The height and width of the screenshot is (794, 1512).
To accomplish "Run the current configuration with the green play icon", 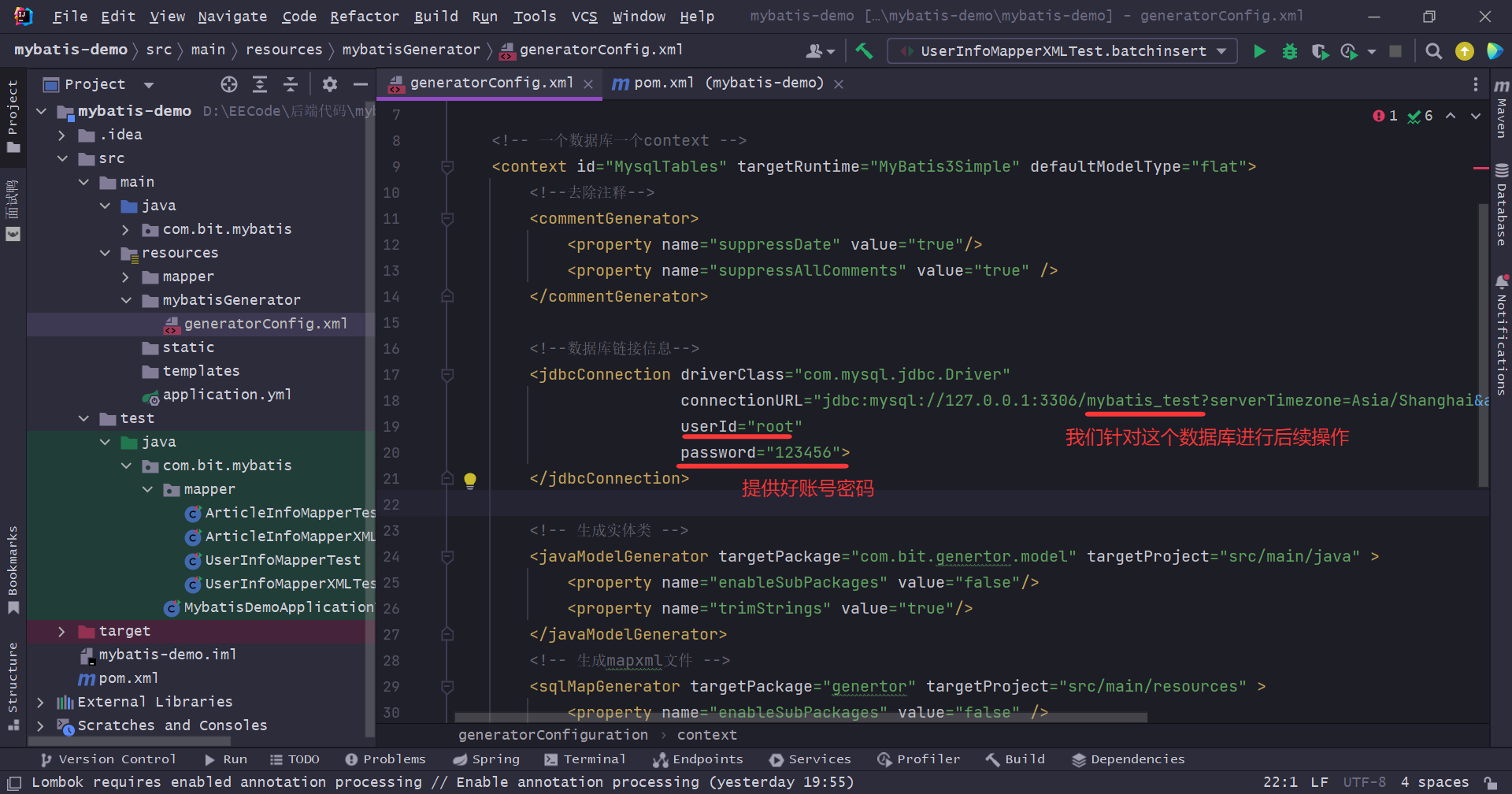I will click(1259, 51).
